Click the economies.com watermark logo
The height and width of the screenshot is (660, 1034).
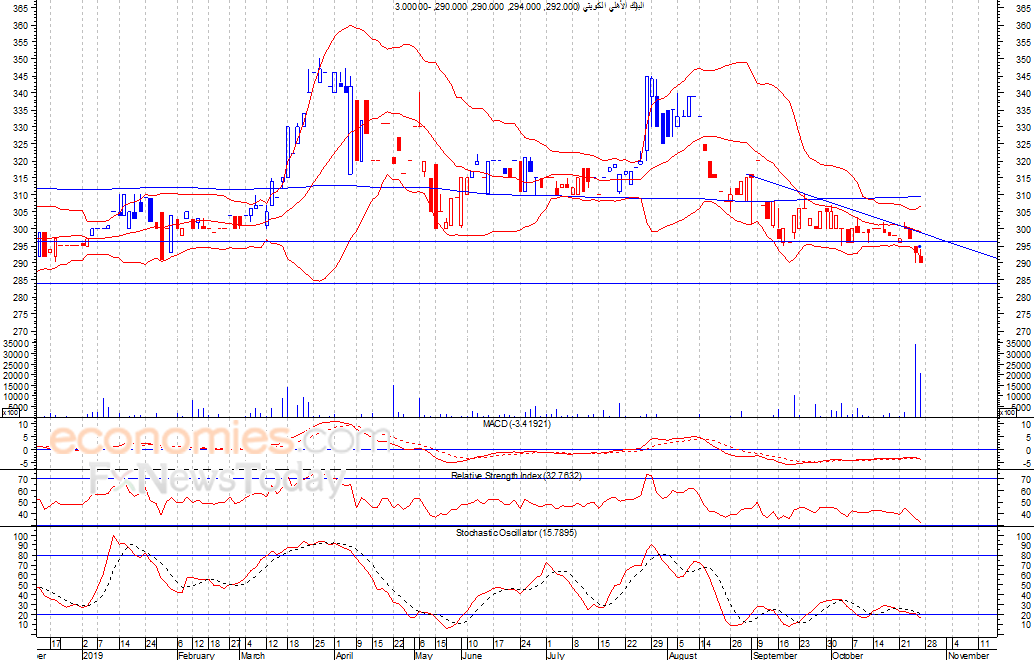pos(220,440)
